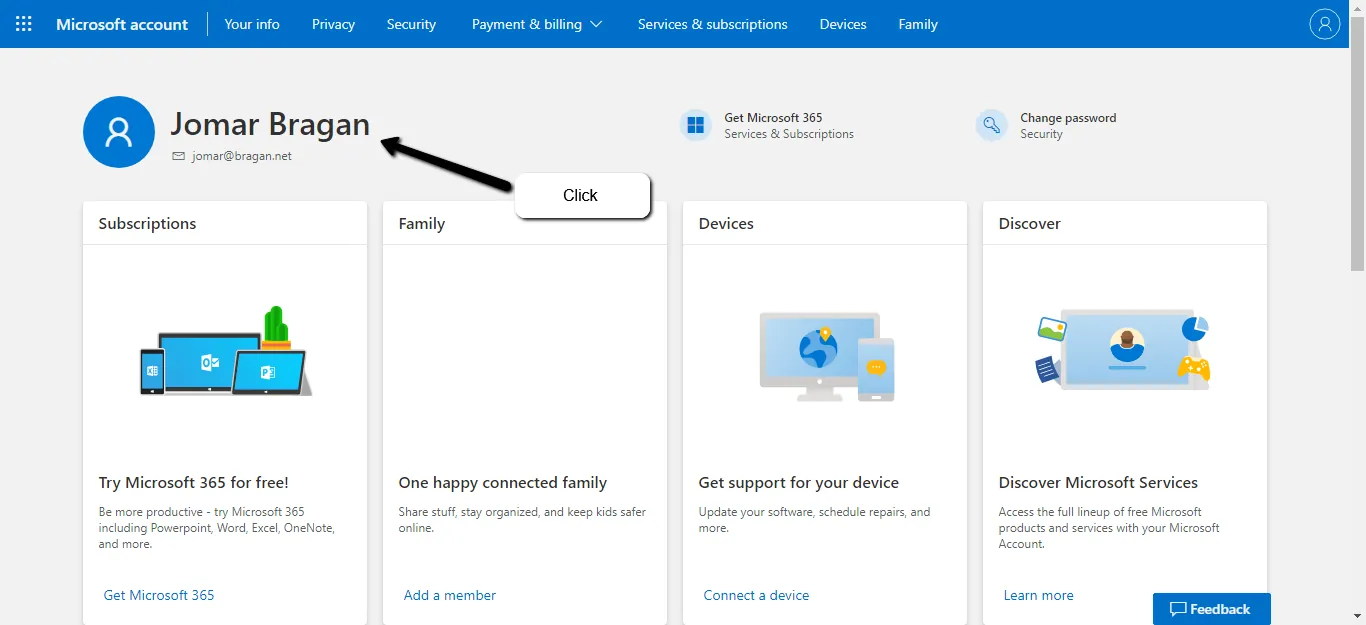This screenshot has height=625, width=1366.
Task: Open the Family nav tab
Action: pos(918,24)
